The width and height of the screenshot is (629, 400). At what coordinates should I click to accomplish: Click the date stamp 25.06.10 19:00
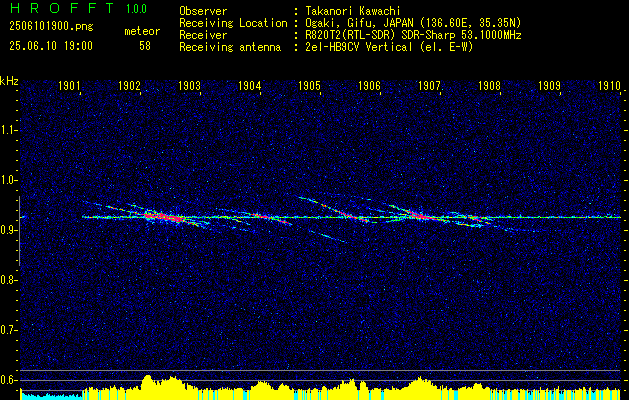[x=51, y=46]
